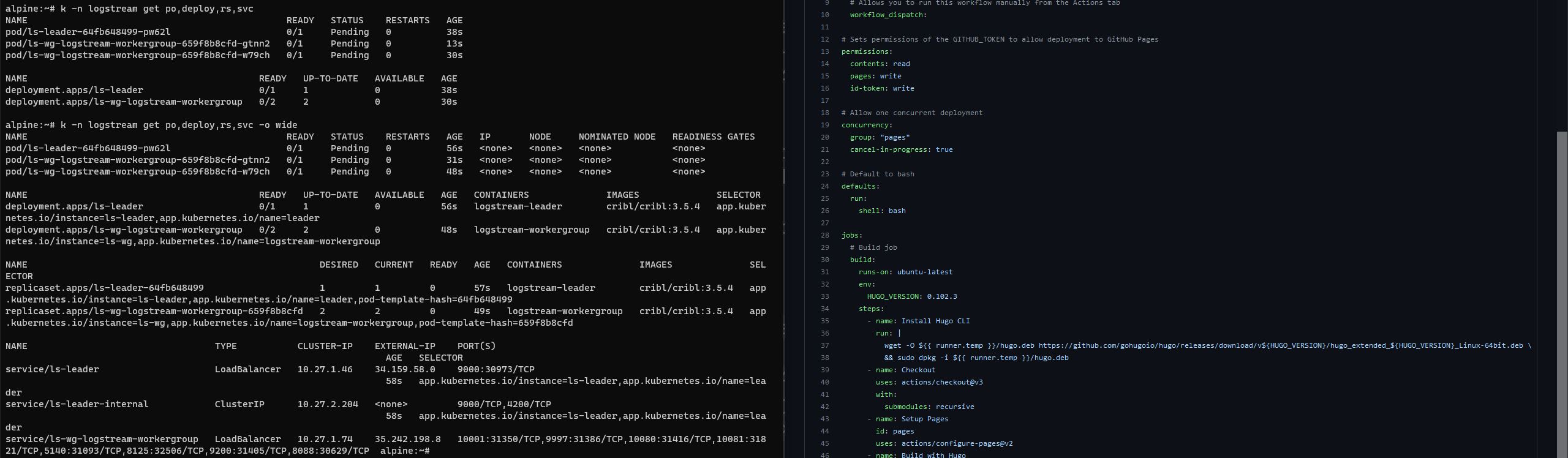Click the vertical scrollbar thumb of the code pane

[1562, 295]
